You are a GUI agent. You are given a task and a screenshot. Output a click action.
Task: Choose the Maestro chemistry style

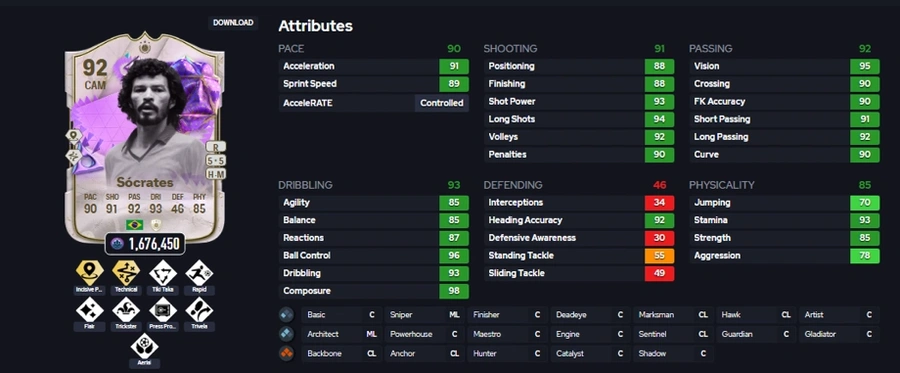pyautogui.click(x=507, y=334)
